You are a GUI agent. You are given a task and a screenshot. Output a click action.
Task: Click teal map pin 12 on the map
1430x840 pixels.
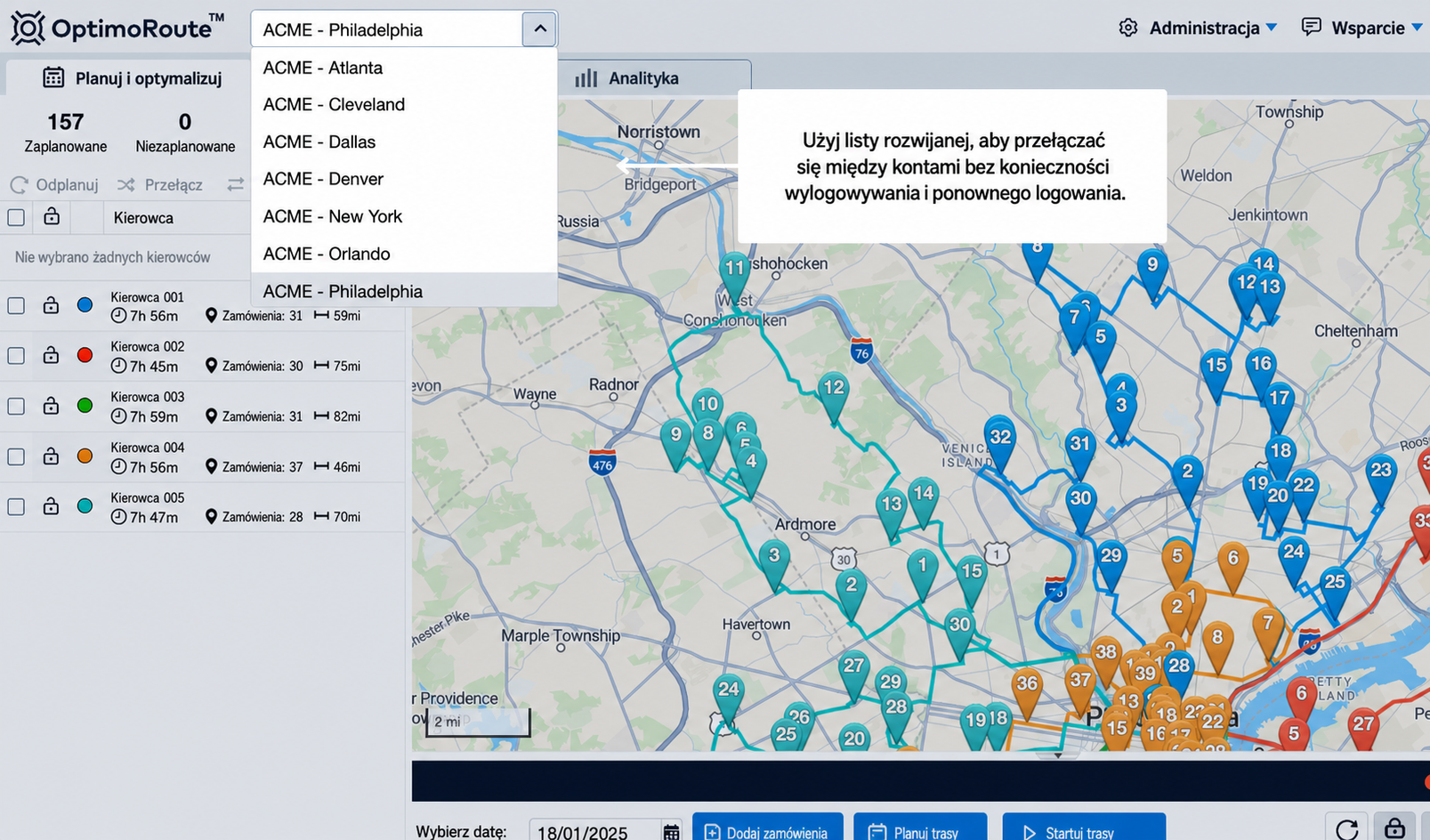[833, 396]
